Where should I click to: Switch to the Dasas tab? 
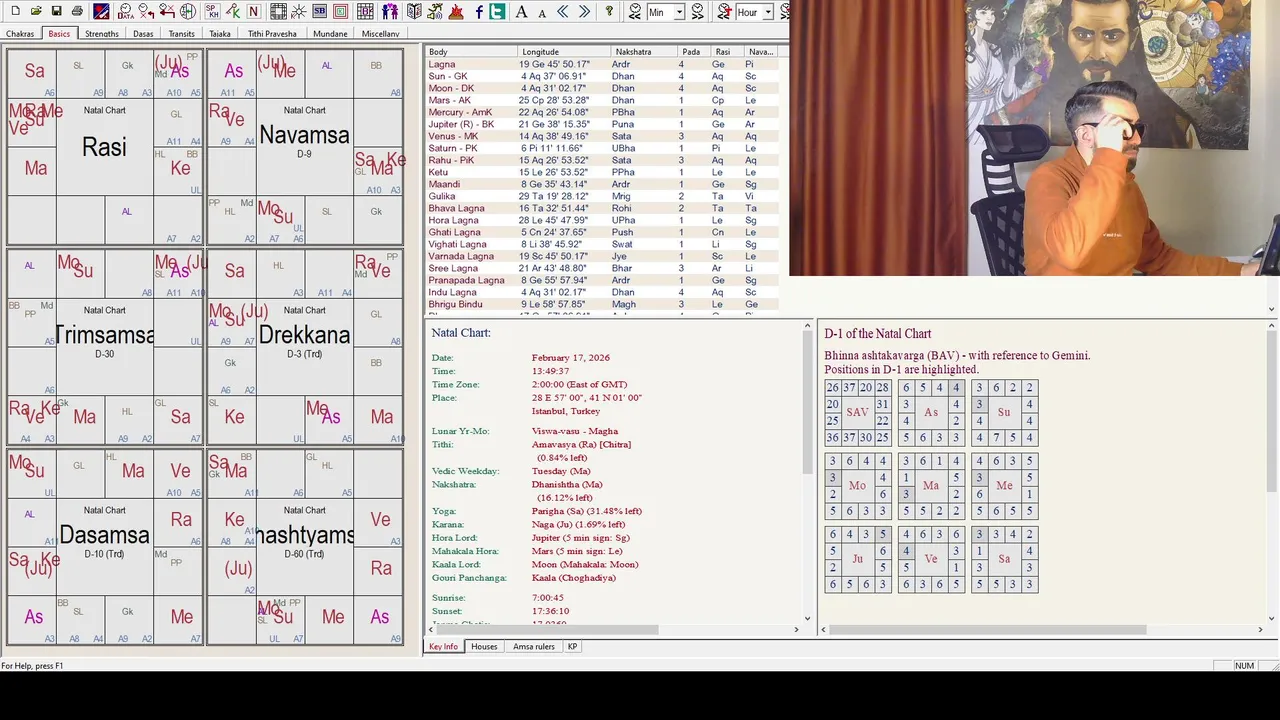coord(143,33)
